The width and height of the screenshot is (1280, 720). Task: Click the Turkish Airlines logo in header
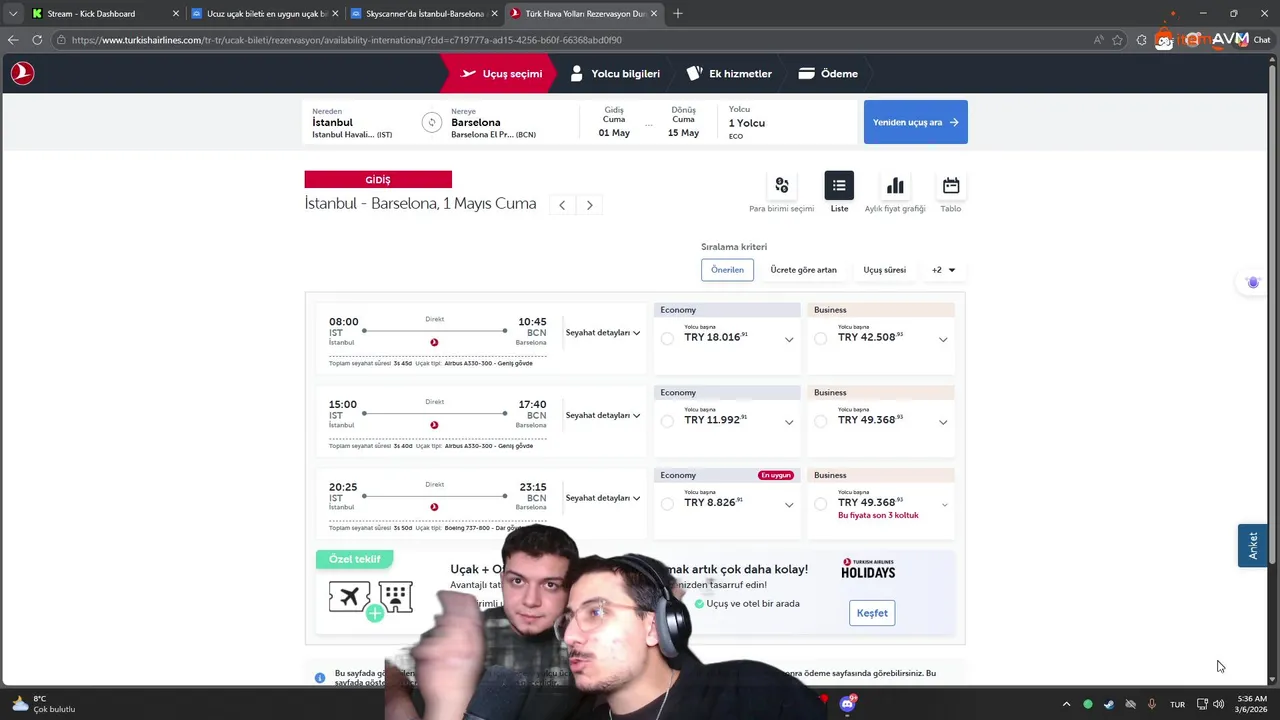click(22, 73)
